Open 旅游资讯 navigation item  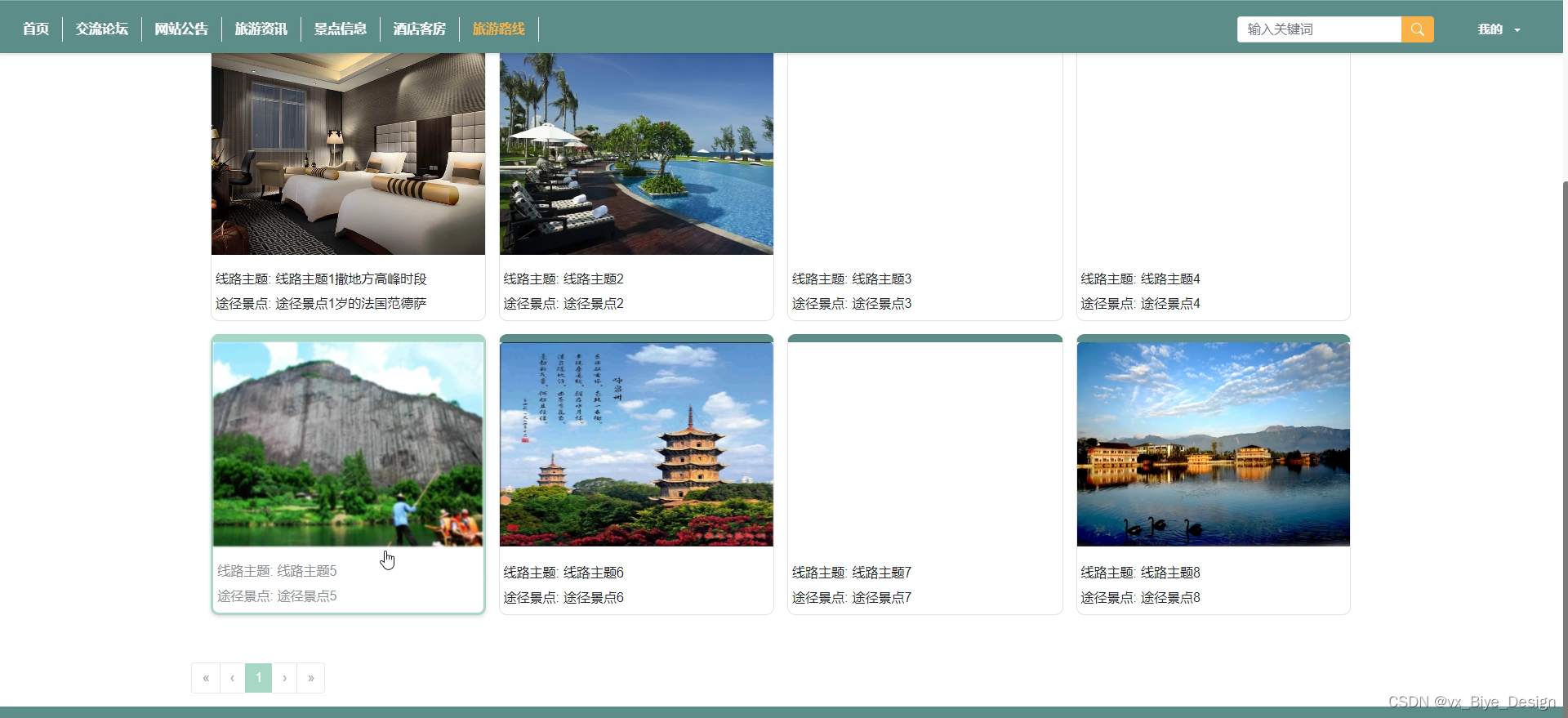tap(261, 29)
